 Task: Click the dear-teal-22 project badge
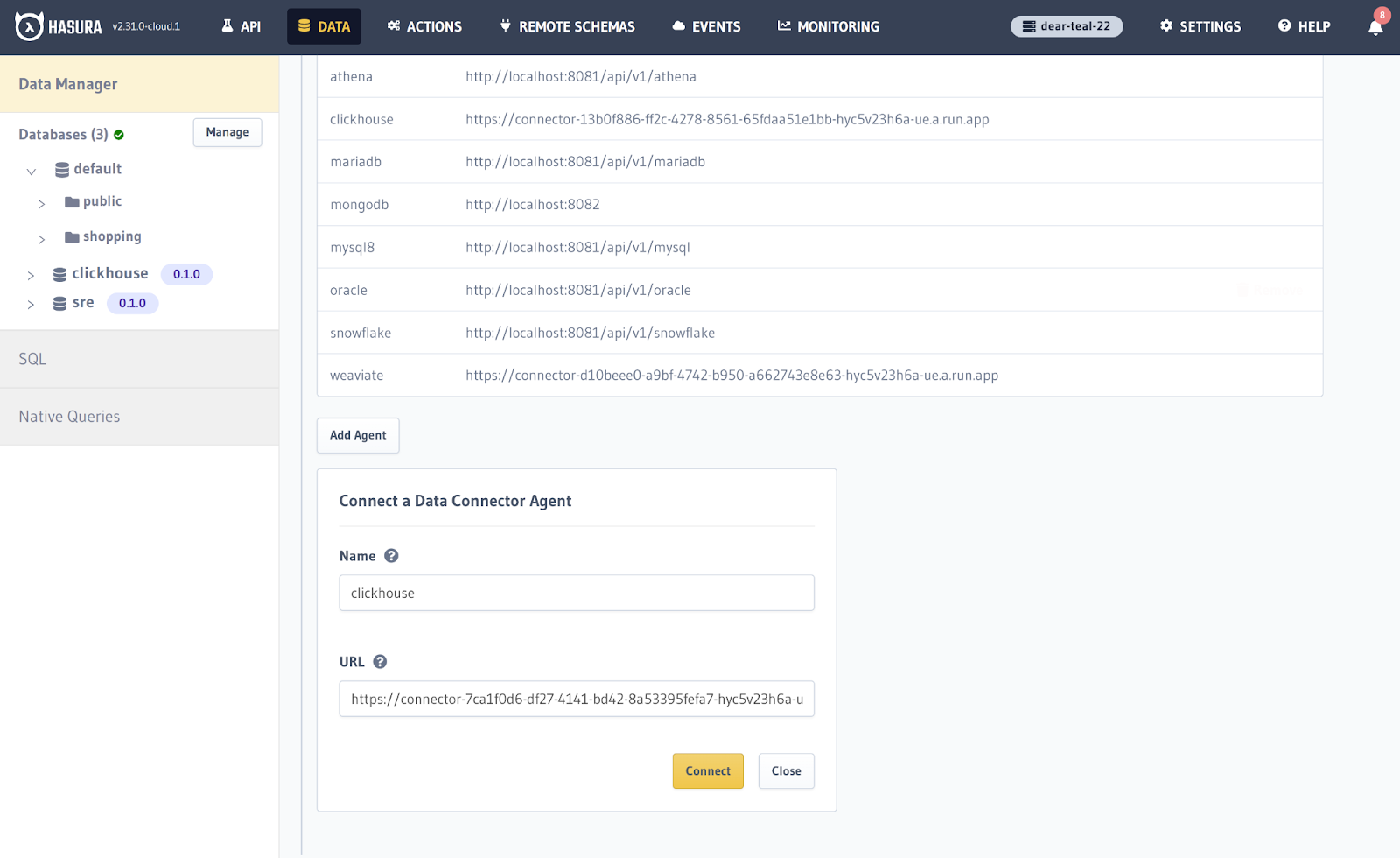click(1067, 26)
